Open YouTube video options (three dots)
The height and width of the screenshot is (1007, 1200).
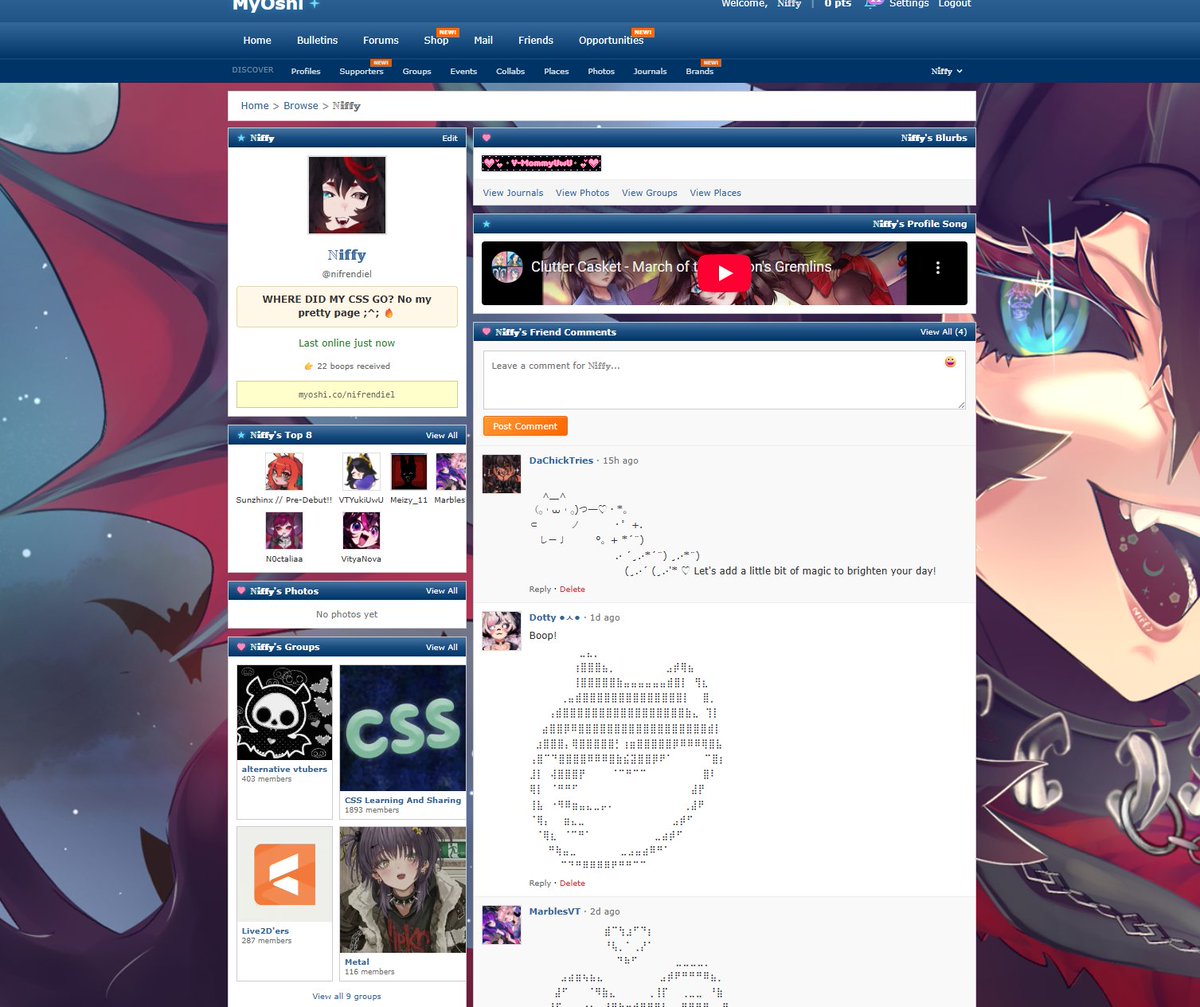[x=938, y=268]
